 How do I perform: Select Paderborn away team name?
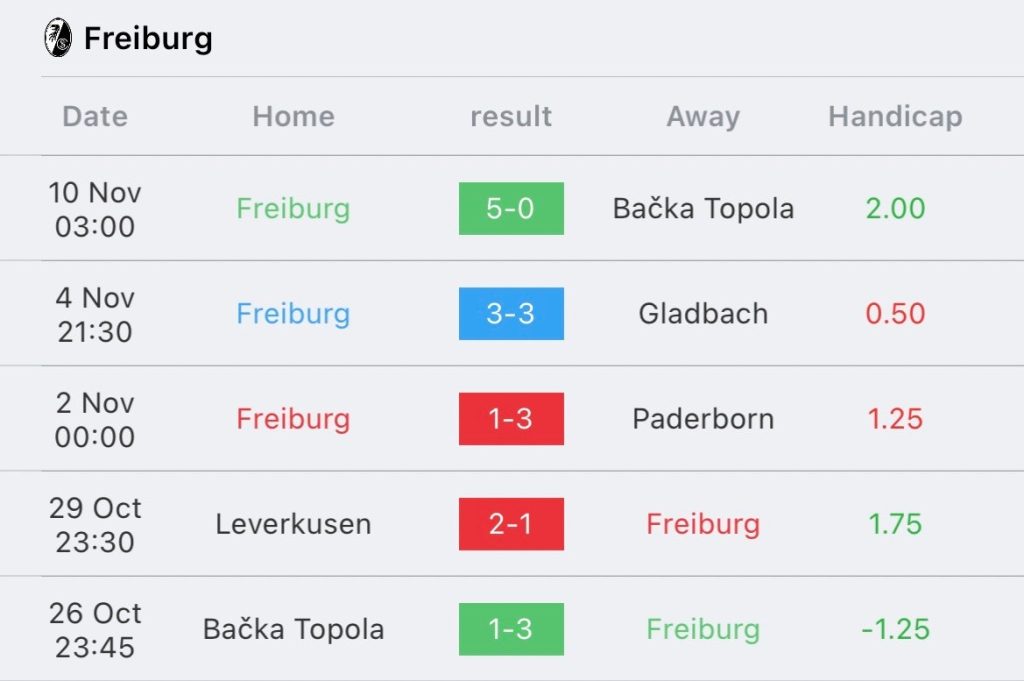[x=703, y=419]
